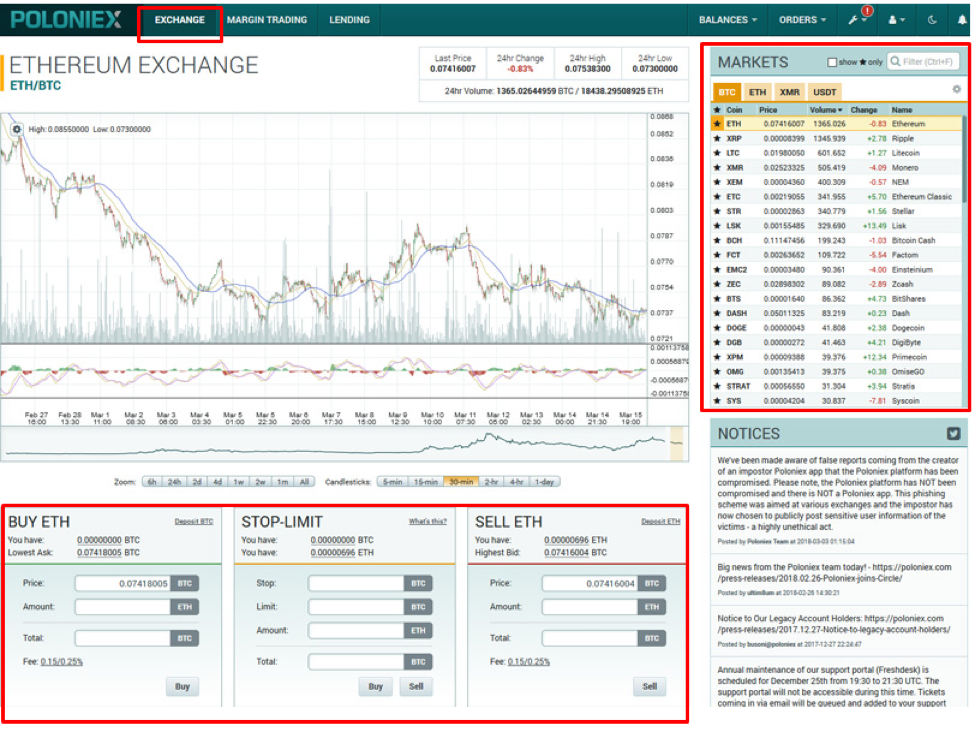The width and height of the screenshot is (975, 738).
Task: Click the market Filter search field
Action: (x=923, y=62)
